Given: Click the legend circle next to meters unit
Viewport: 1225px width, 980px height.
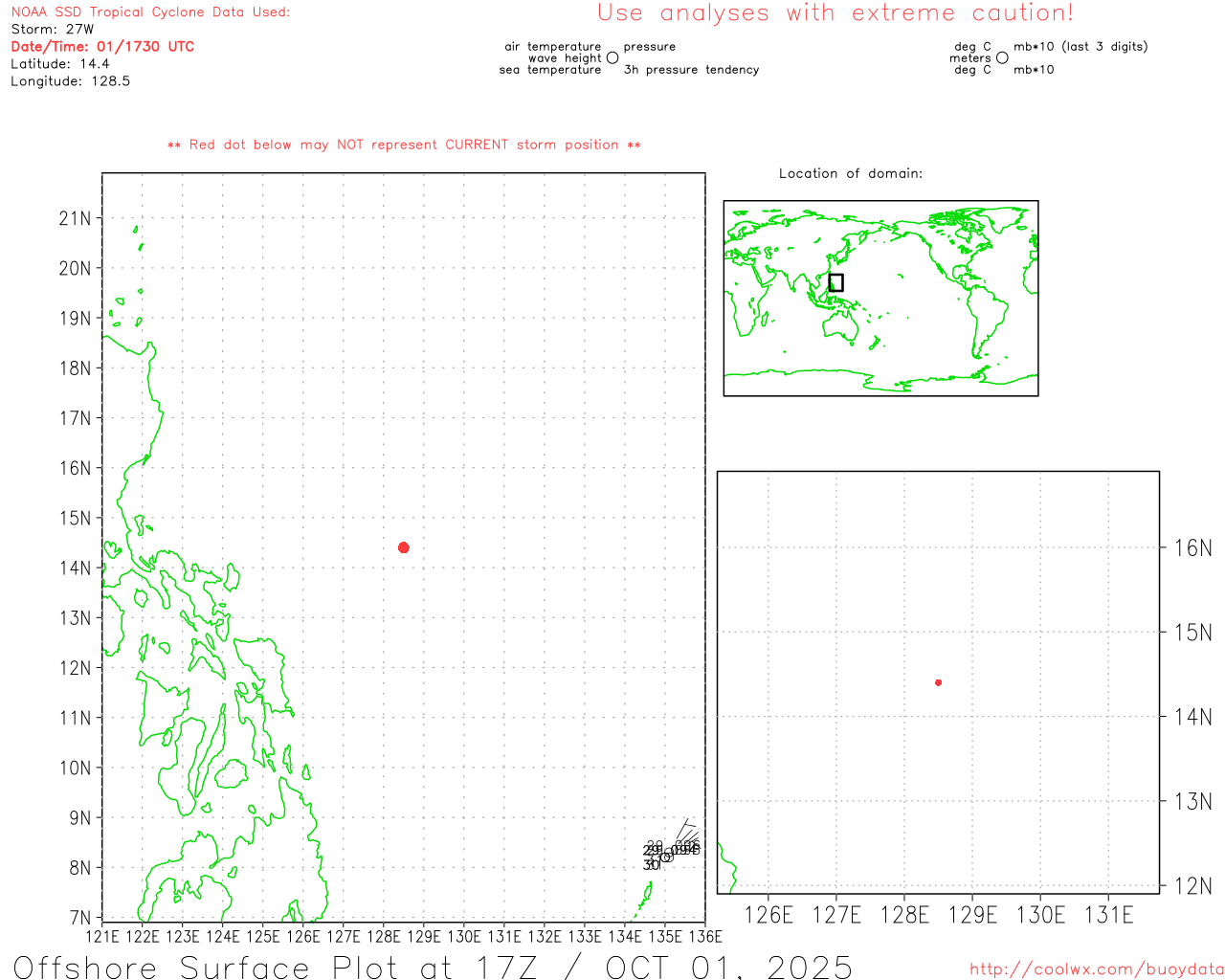Looking at the screenshot, I should click(x=1002, y=58).
